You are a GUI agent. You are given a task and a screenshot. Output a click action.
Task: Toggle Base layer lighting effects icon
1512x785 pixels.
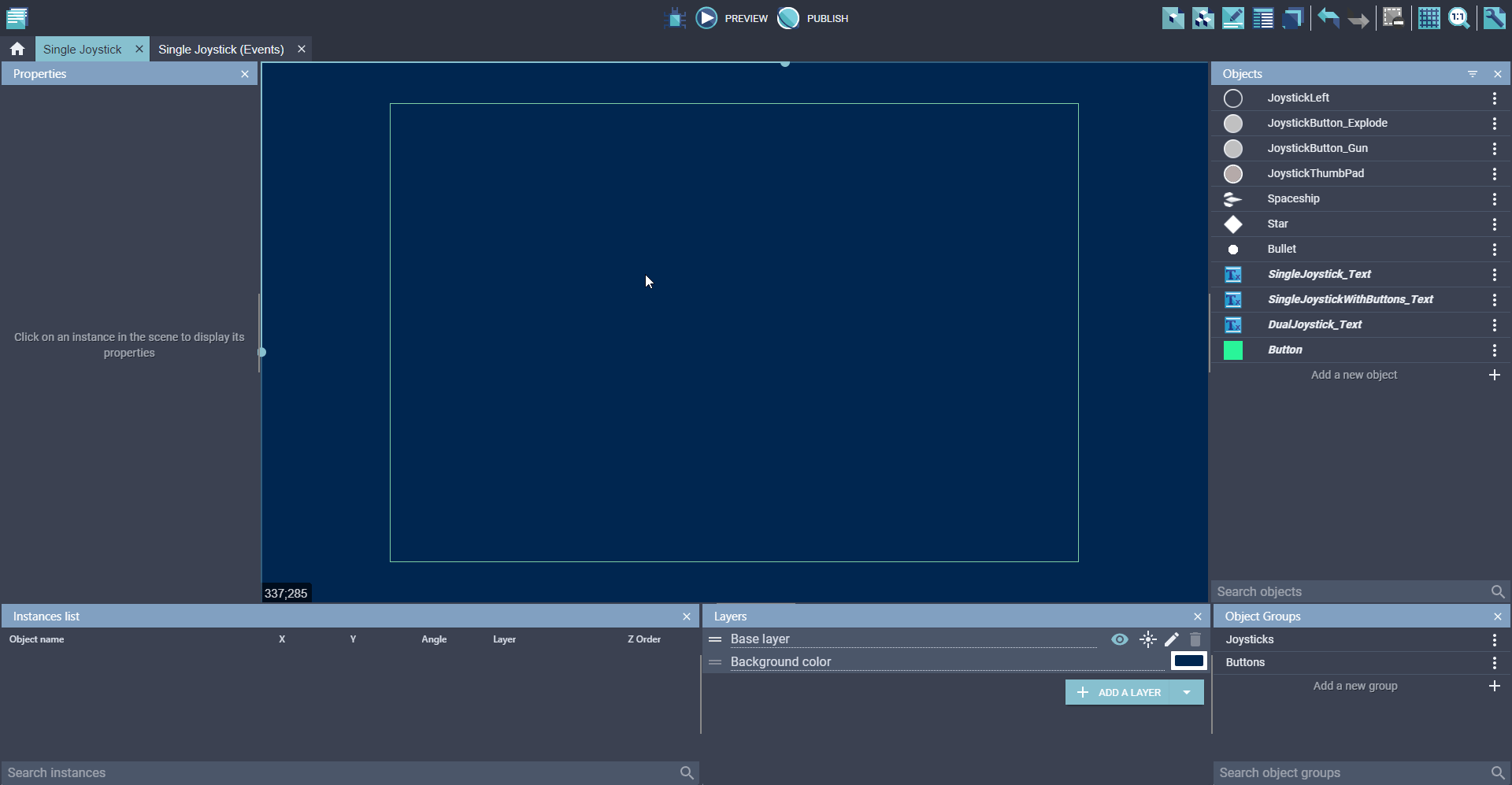pos(1147,639)
